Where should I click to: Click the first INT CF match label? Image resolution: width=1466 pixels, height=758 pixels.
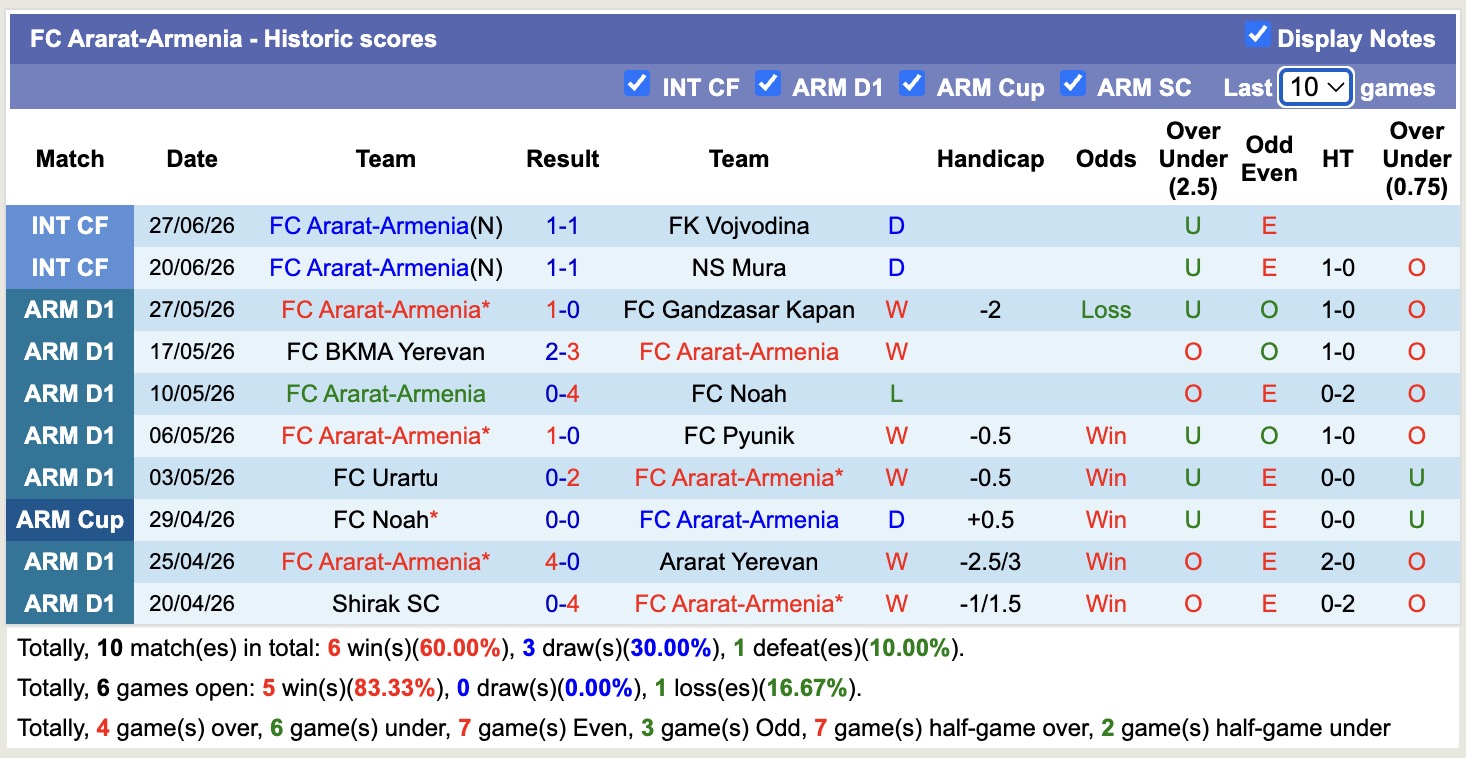(x=70, y=226)
